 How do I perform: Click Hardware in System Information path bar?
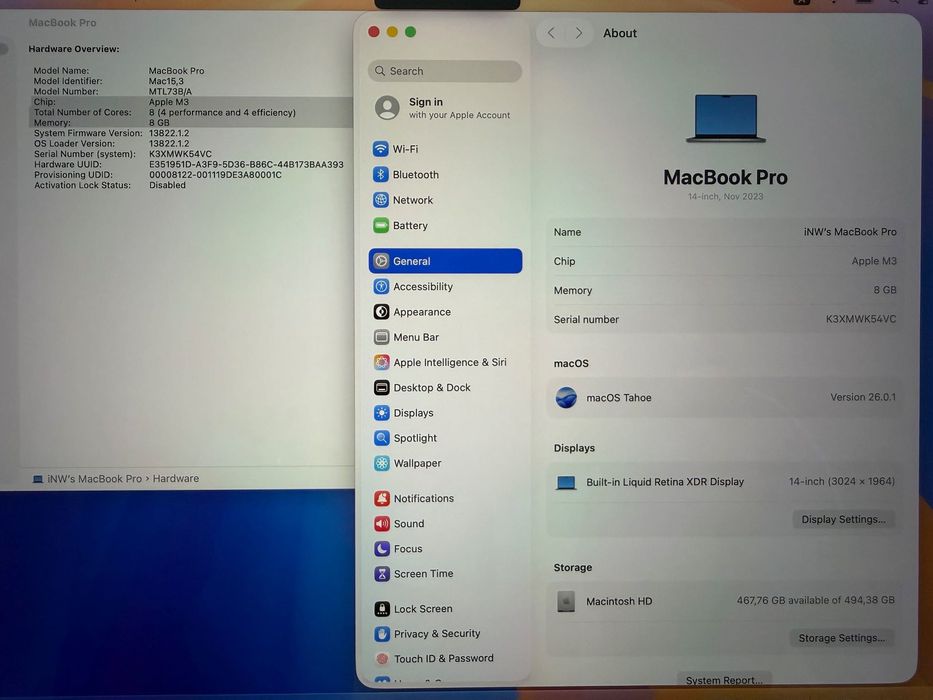pyautogui.click(x=176, y=479)
